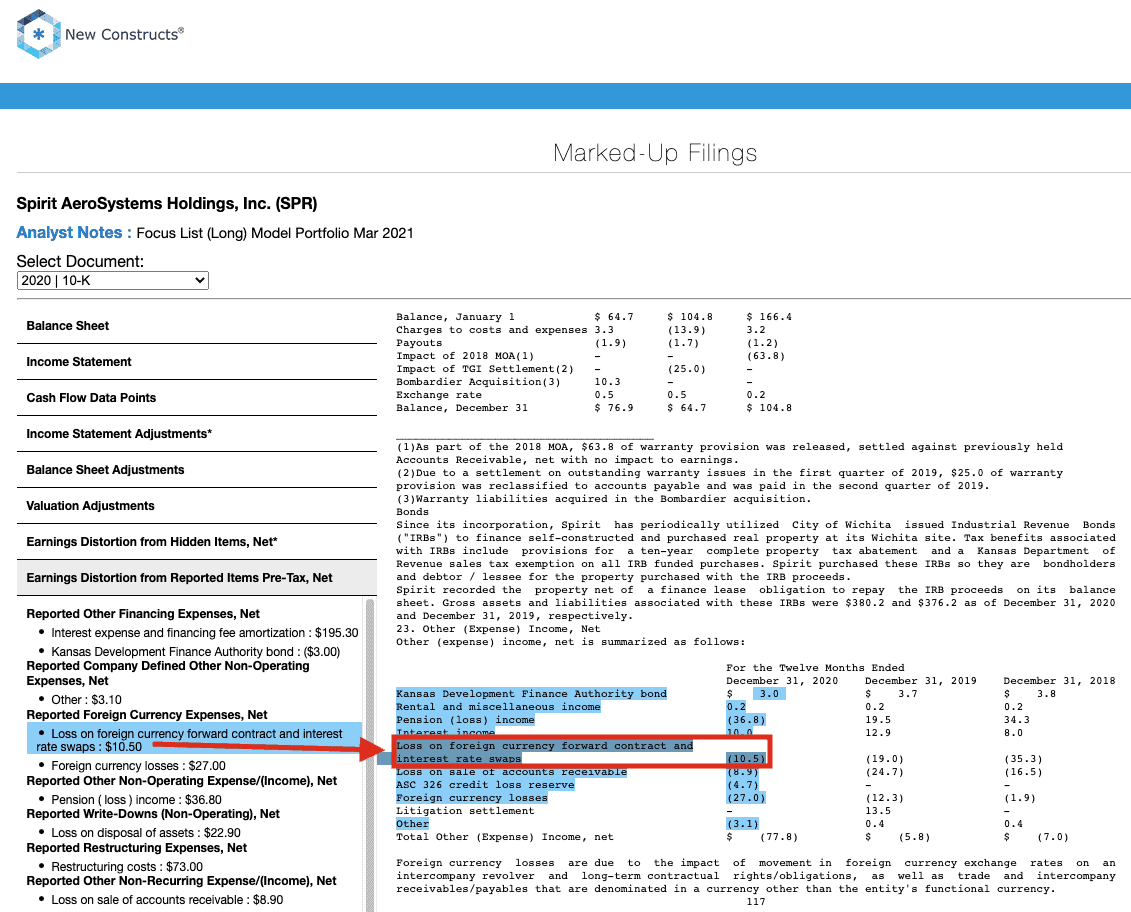Select the Other : $3.10 item
1131x912 pixels.
click(x=87, y=700)
